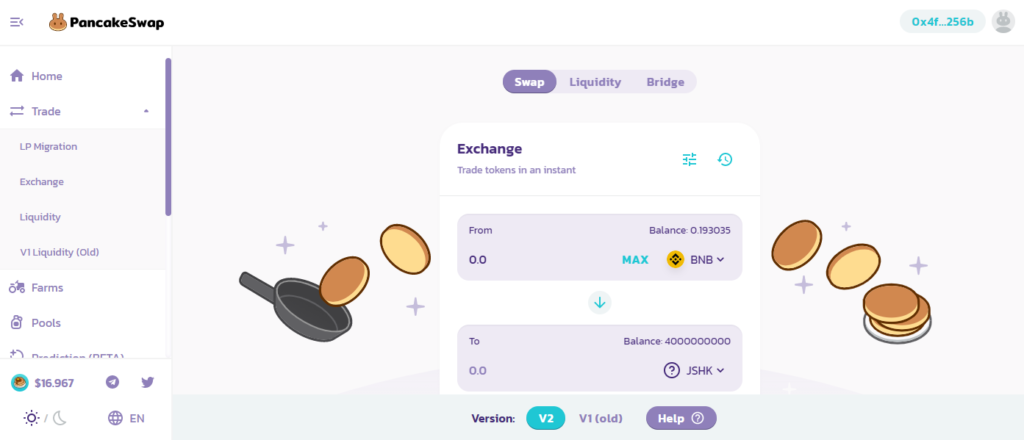The height and width of the screenshot is (440, 1024).
Task: Open the Twitter bird icon
Action: [148, 382]
